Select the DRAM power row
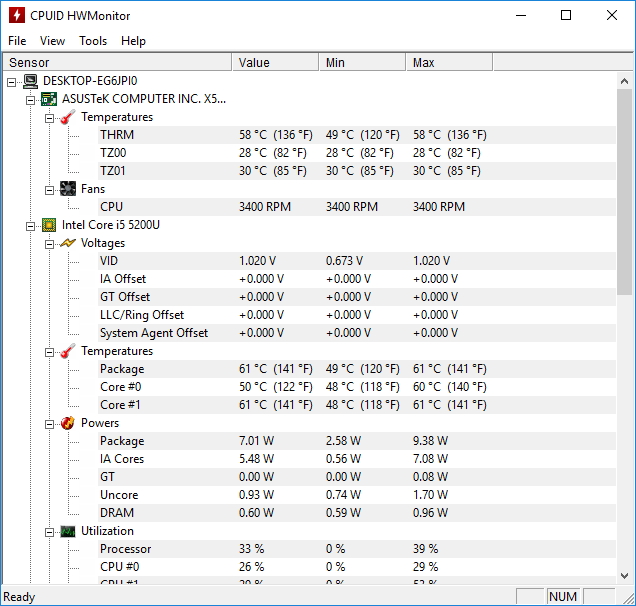 [x=357, y=513]
